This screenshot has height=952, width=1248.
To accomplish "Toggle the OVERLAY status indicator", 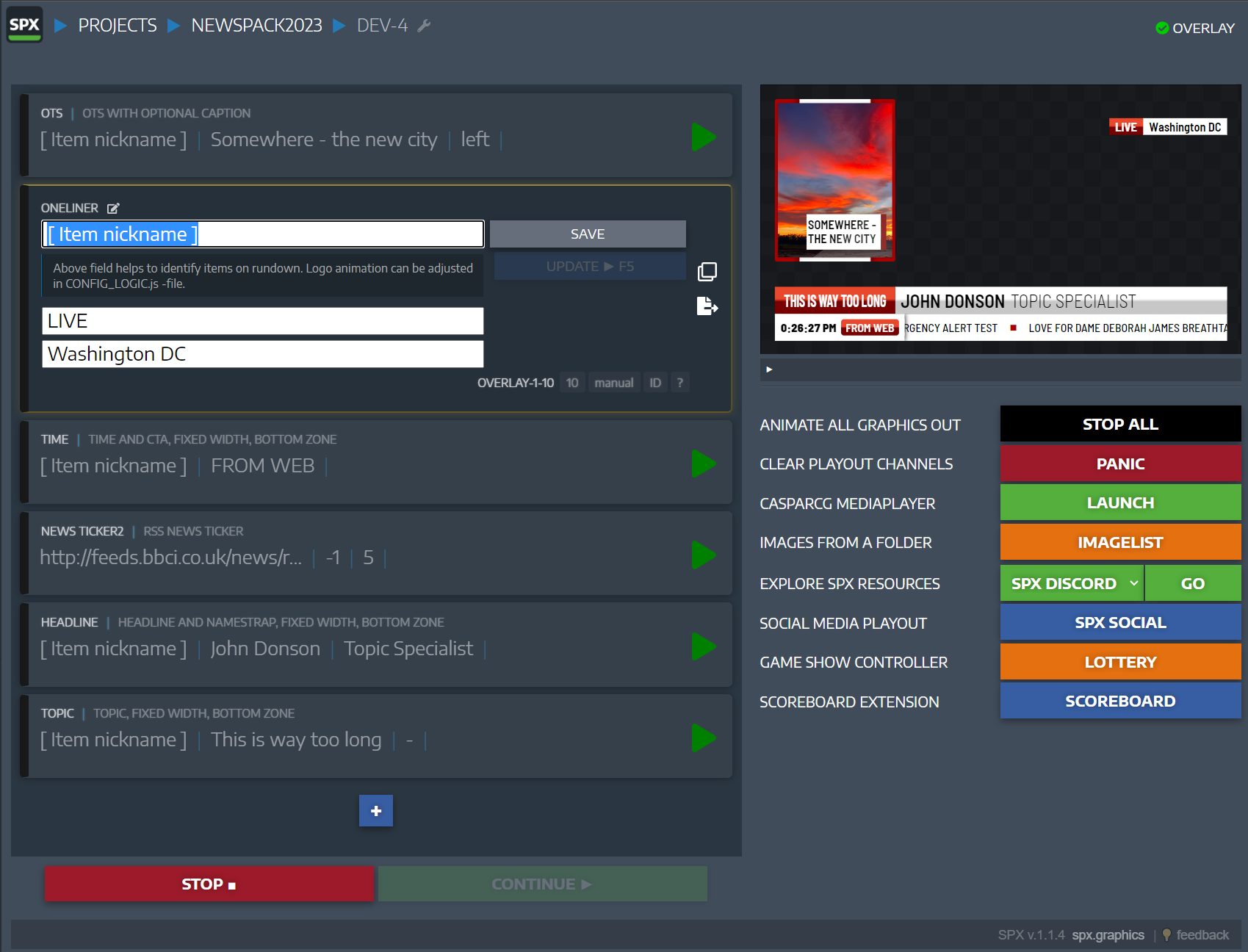I will (x=1194, y=28).
